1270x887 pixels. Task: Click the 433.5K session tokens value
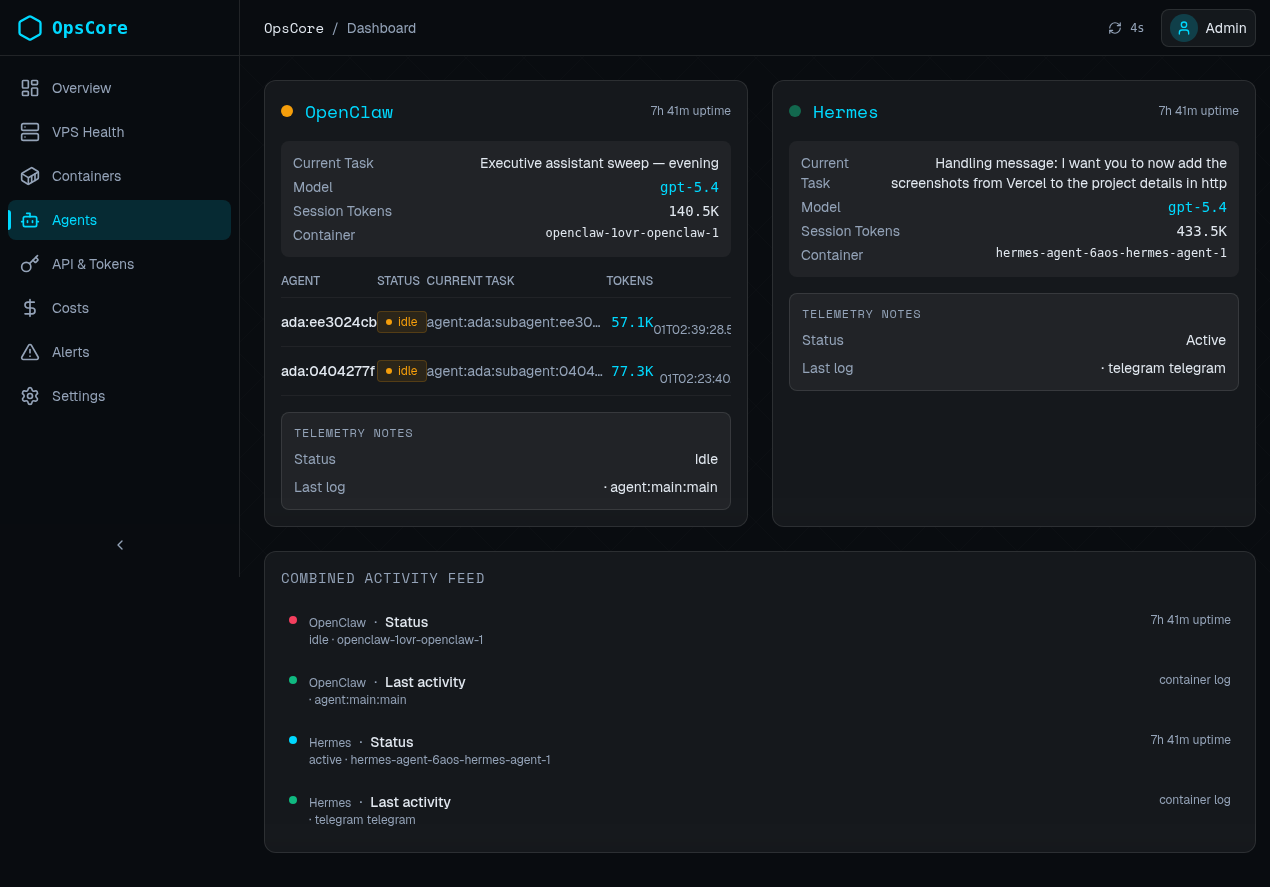click(1201, 231)
